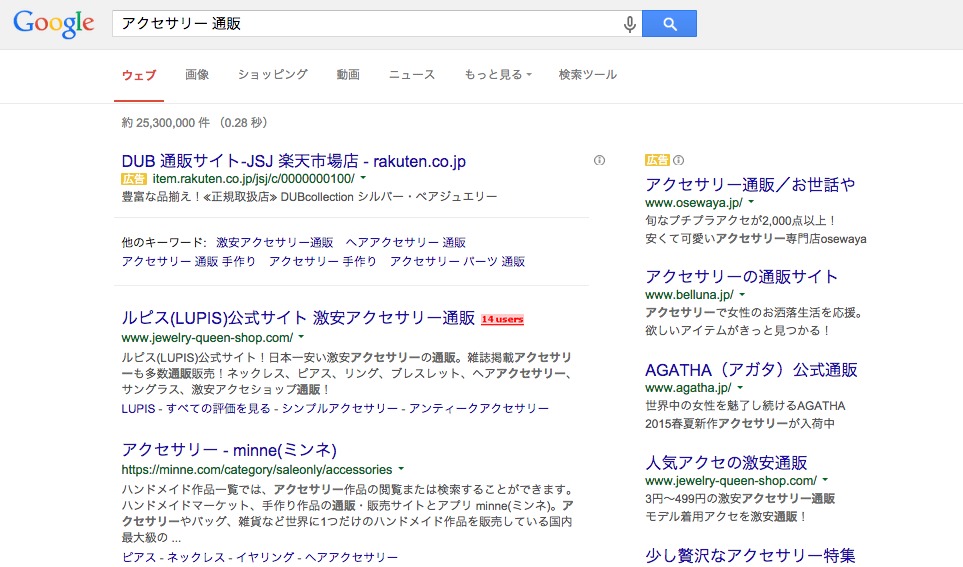The width and height of the screenshot is (963, 567).
Task: Select the ウェブ tab
Action: (x=139, y=75)
